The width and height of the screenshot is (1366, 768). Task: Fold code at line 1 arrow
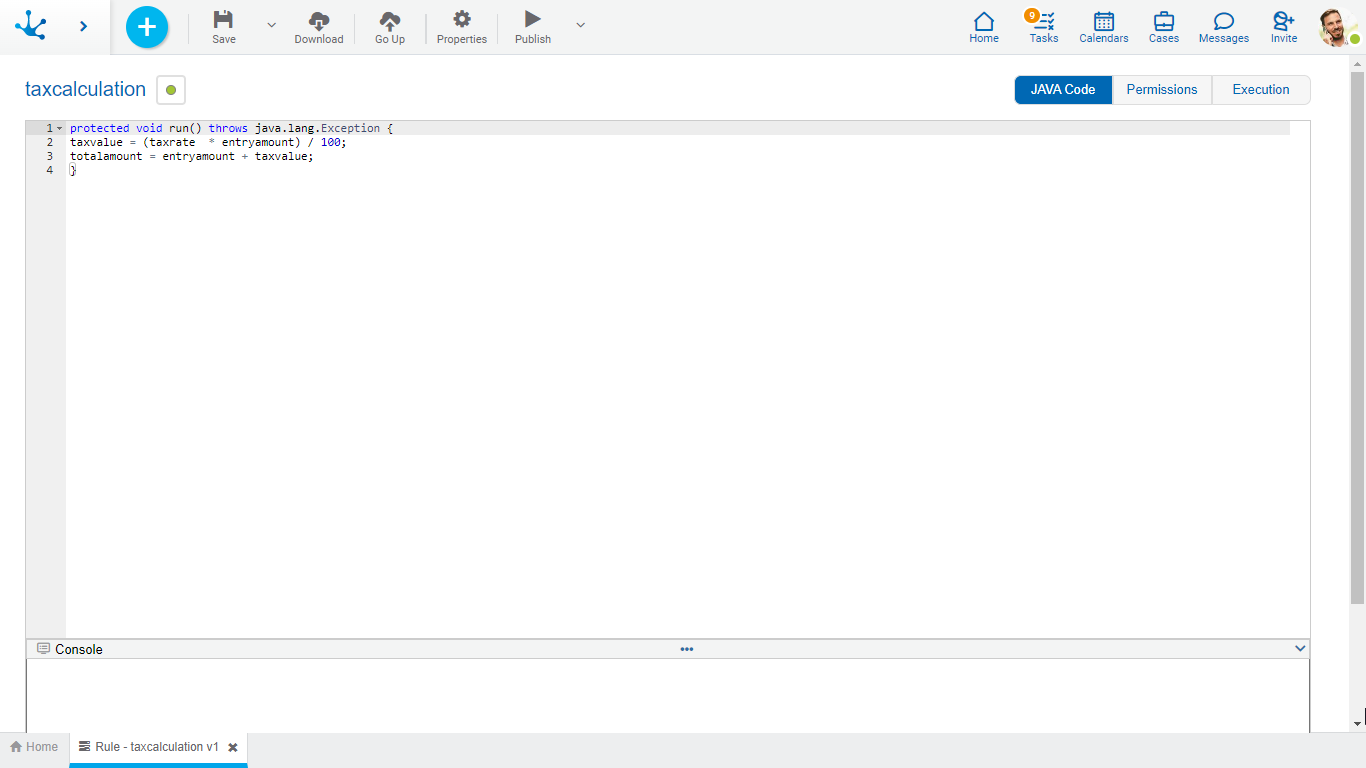[x=60, y=129]
